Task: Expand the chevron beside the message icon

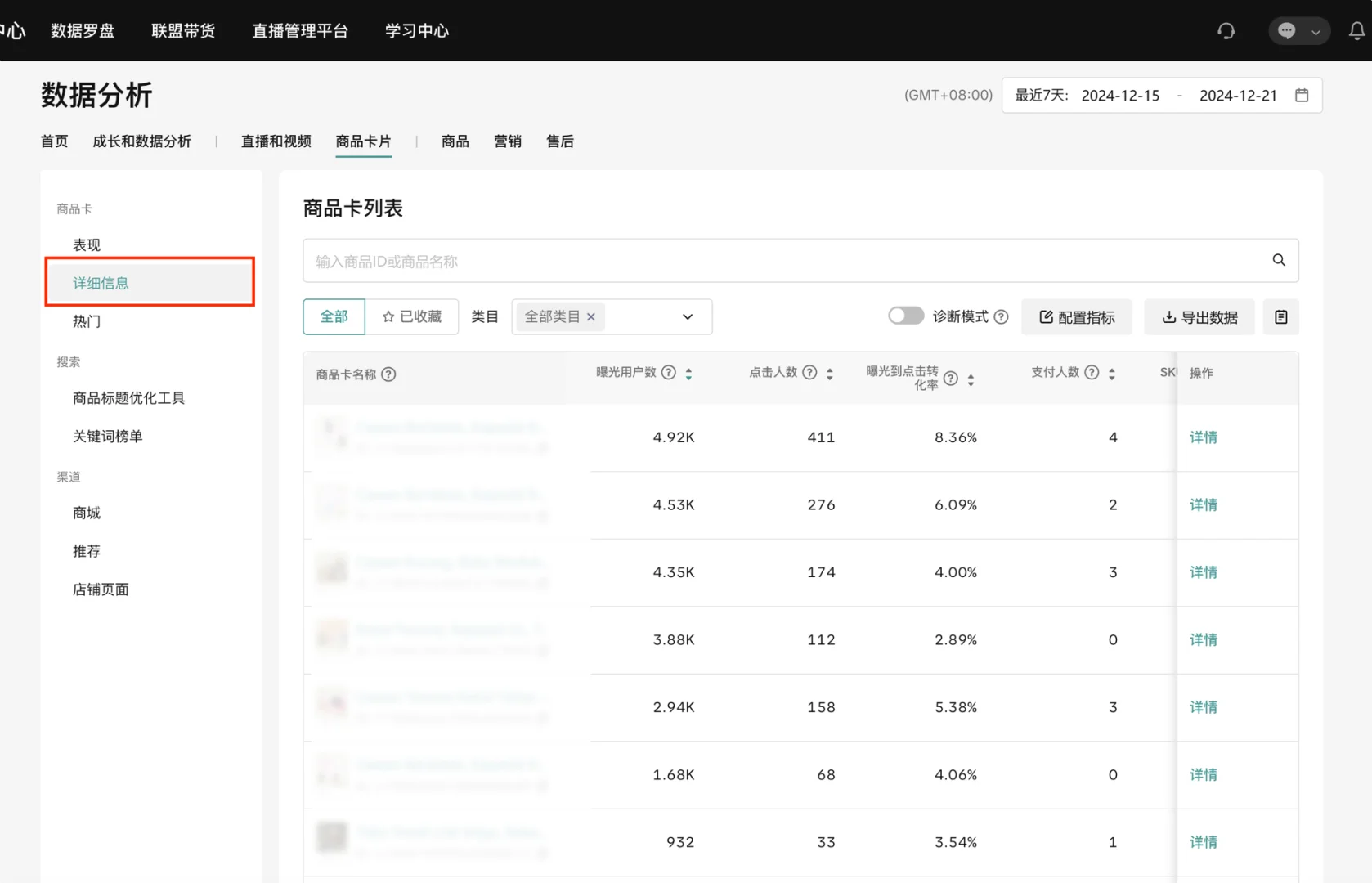Action: click(x=1316, y=31)
